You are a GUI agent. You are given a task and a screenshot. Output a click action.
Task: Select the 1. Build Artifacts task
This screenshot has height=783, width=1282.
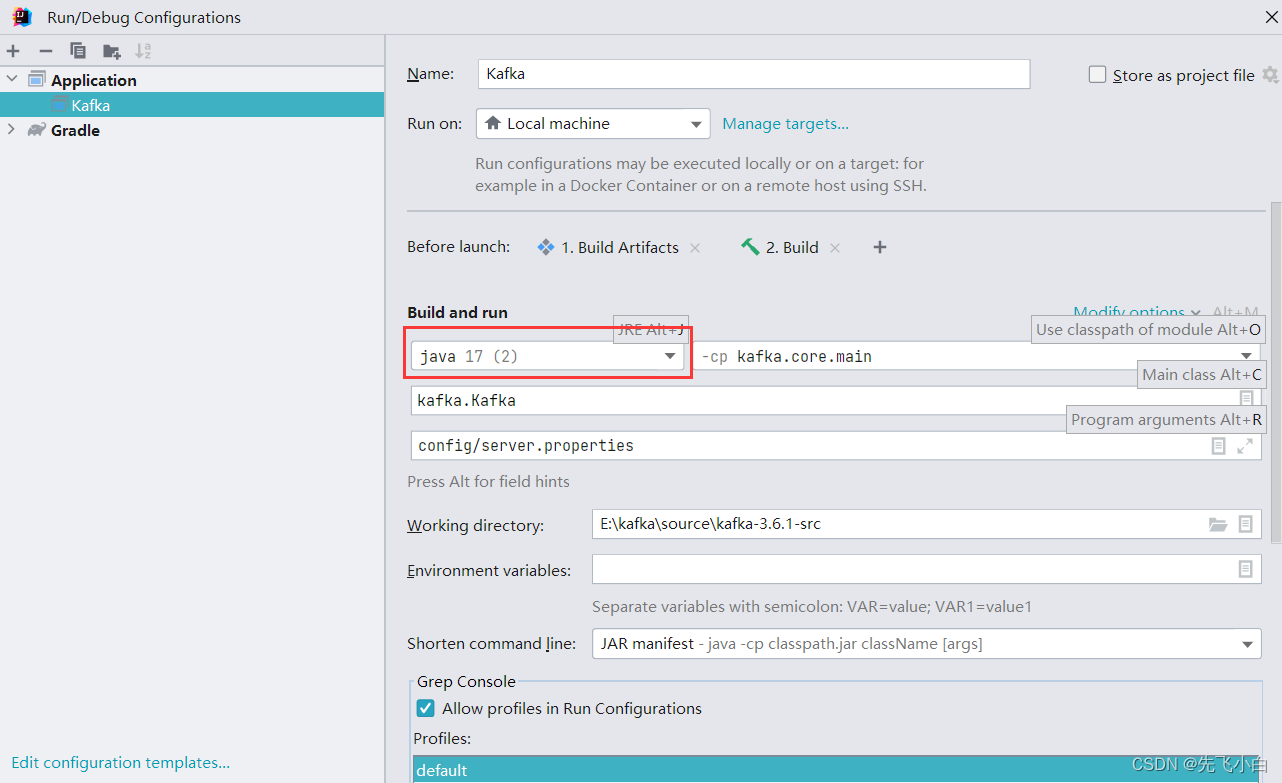[x=608, y=248]
